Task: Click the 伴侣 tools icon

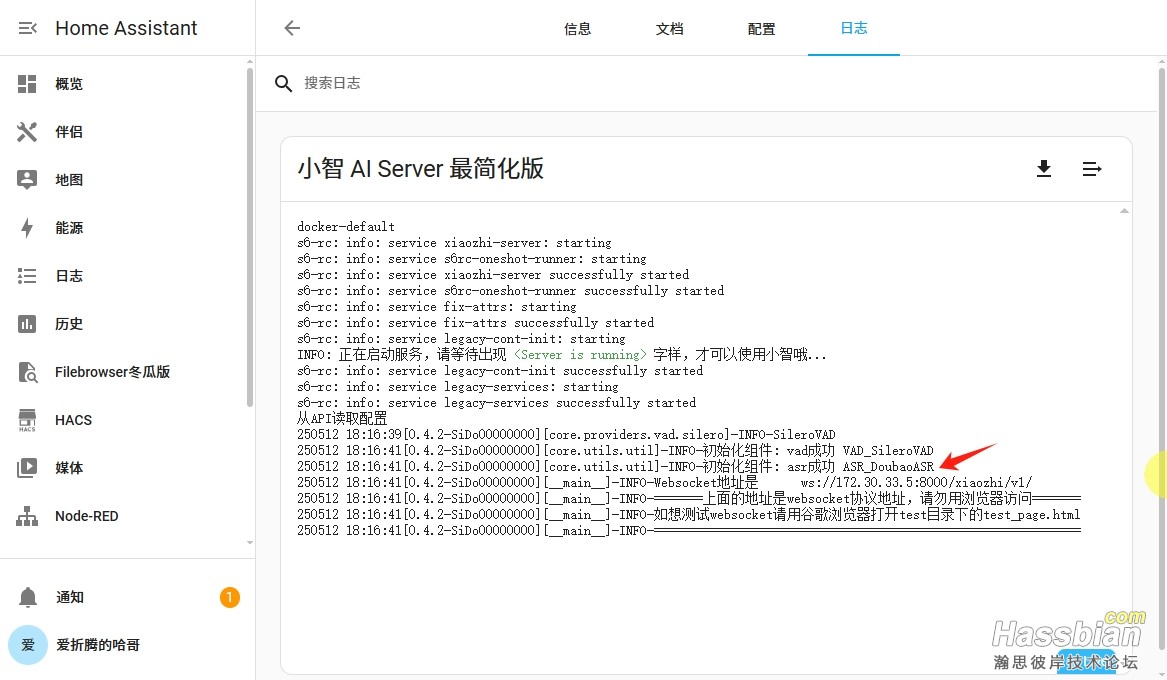Action: click(27, 132)
